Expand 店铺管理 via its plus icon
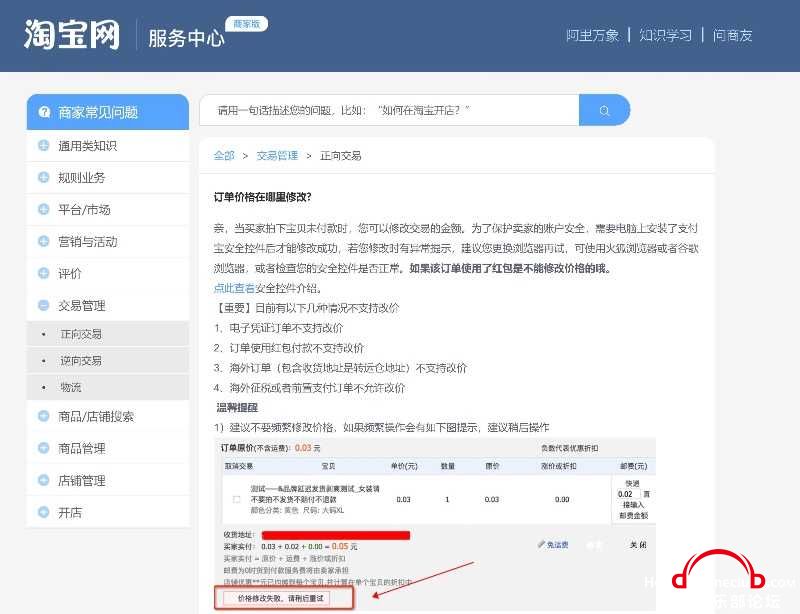The height and width of the screenshot is (614, 800). pos(43,480)
